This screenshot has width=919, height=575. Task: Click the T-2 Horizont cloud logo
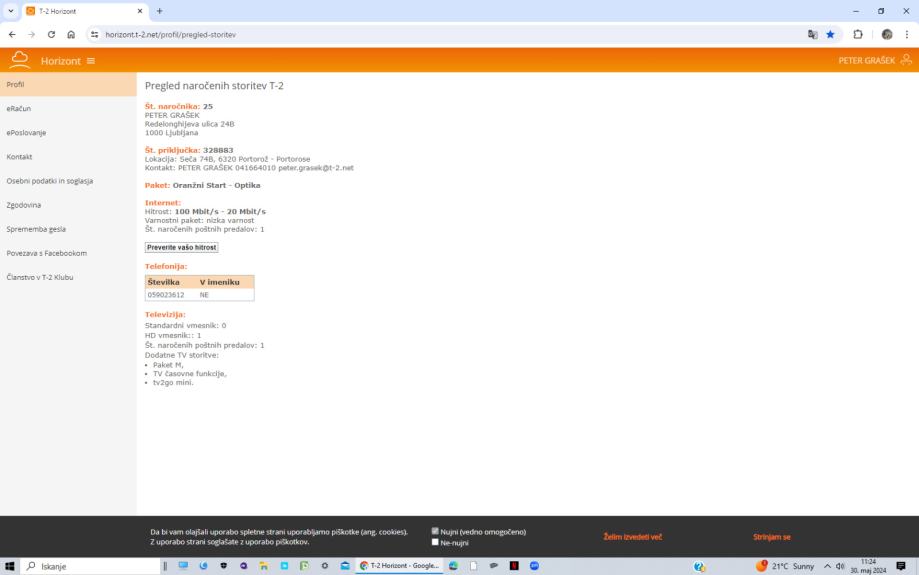pyautogui.click(x=20, y=60)
